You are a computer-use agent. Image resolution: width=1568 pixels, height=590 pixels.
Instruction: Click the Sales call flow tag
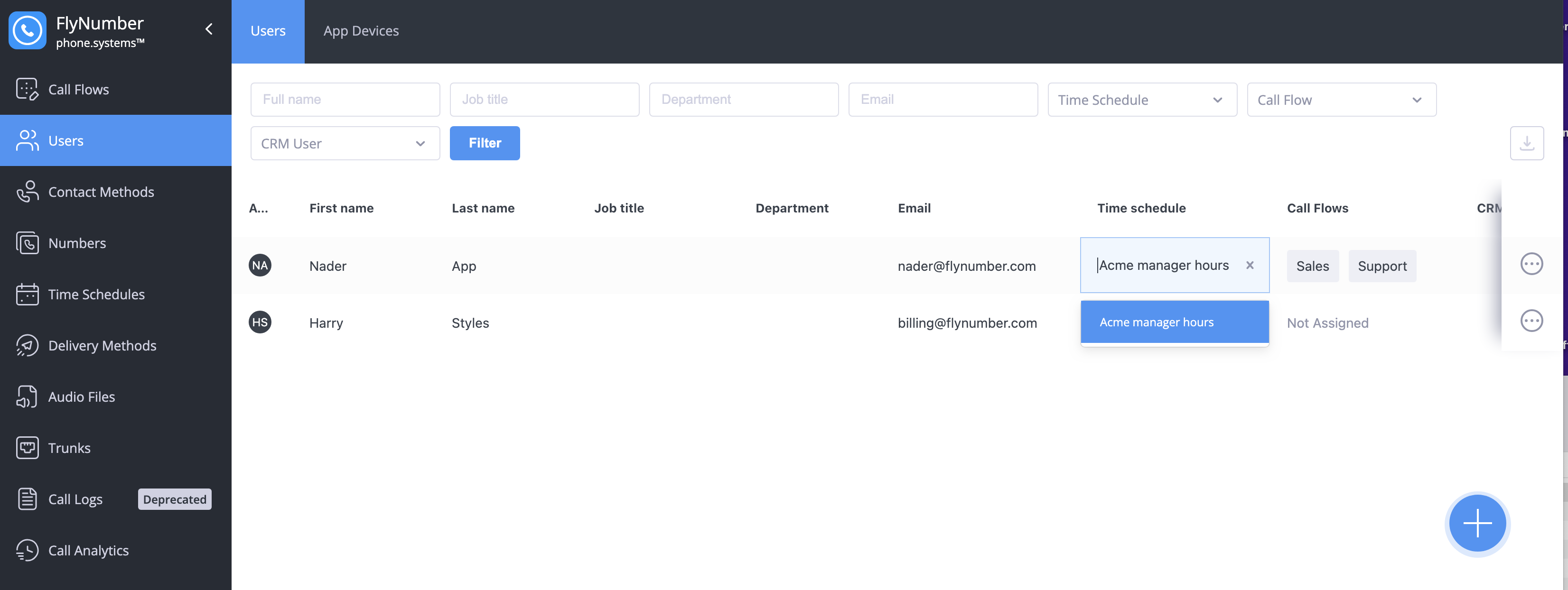[x=1312, y=266]
